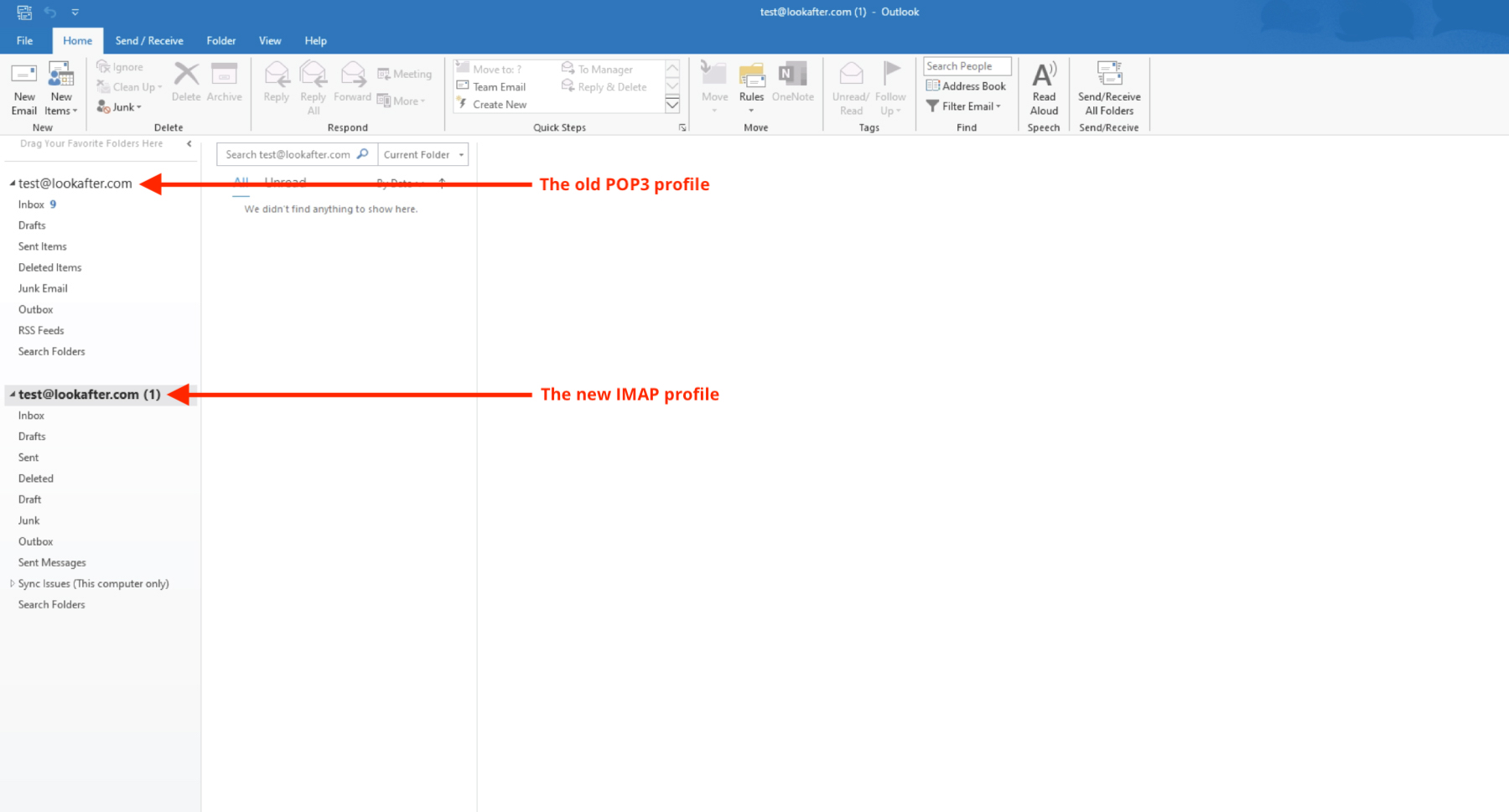
Task: Click search magnifier icon in mailbox search
Action: 362,154
